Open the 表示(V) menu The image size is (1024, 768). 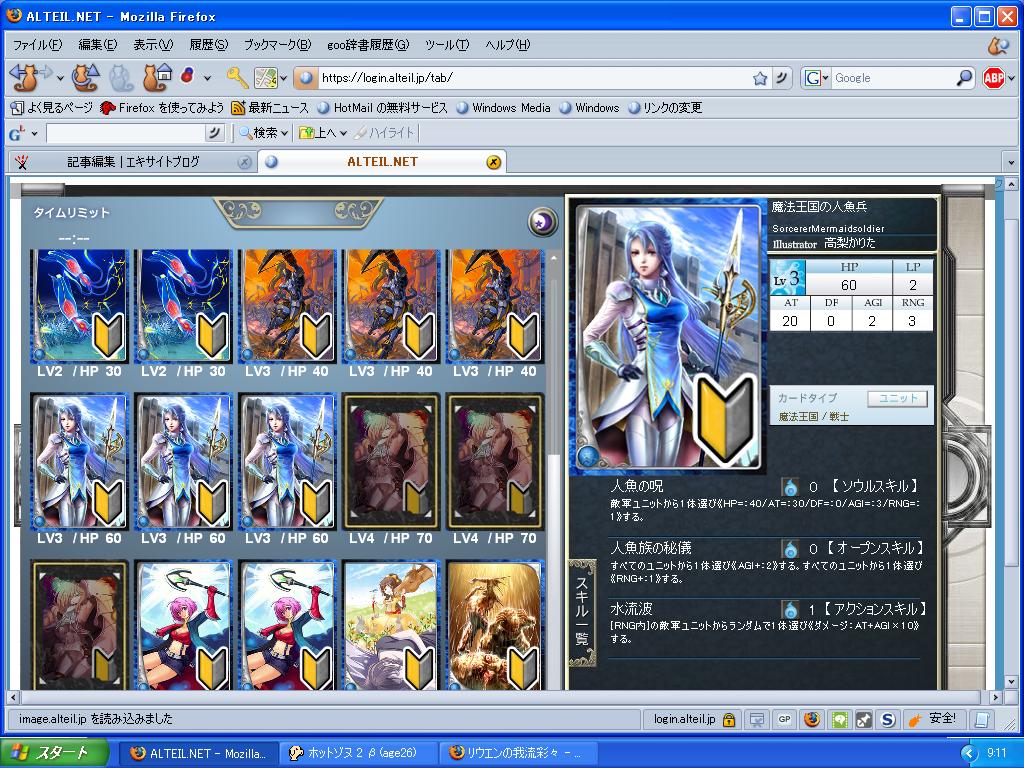click(x=153, y=44)
